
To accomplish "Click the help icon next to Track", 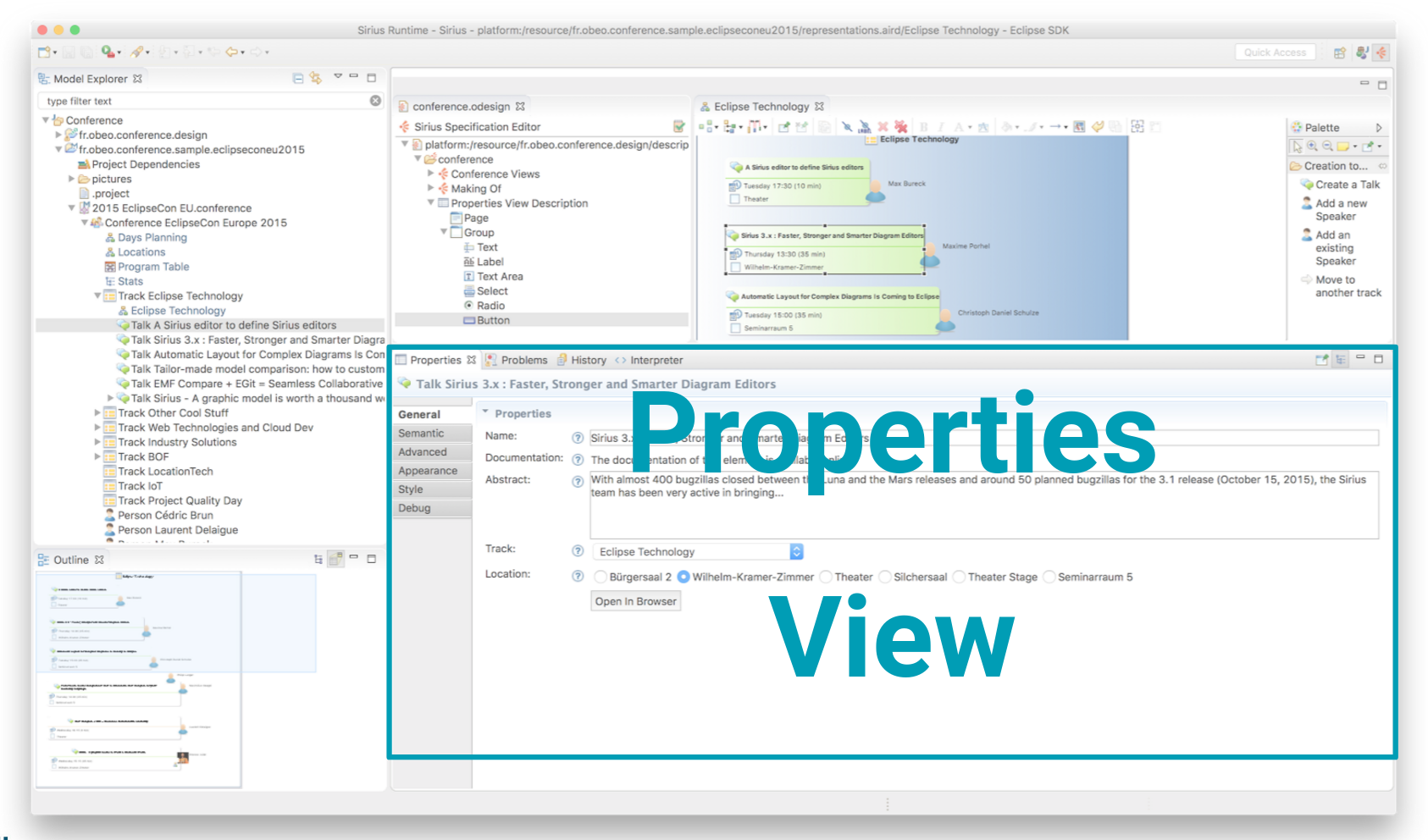I will click(578, 550).
